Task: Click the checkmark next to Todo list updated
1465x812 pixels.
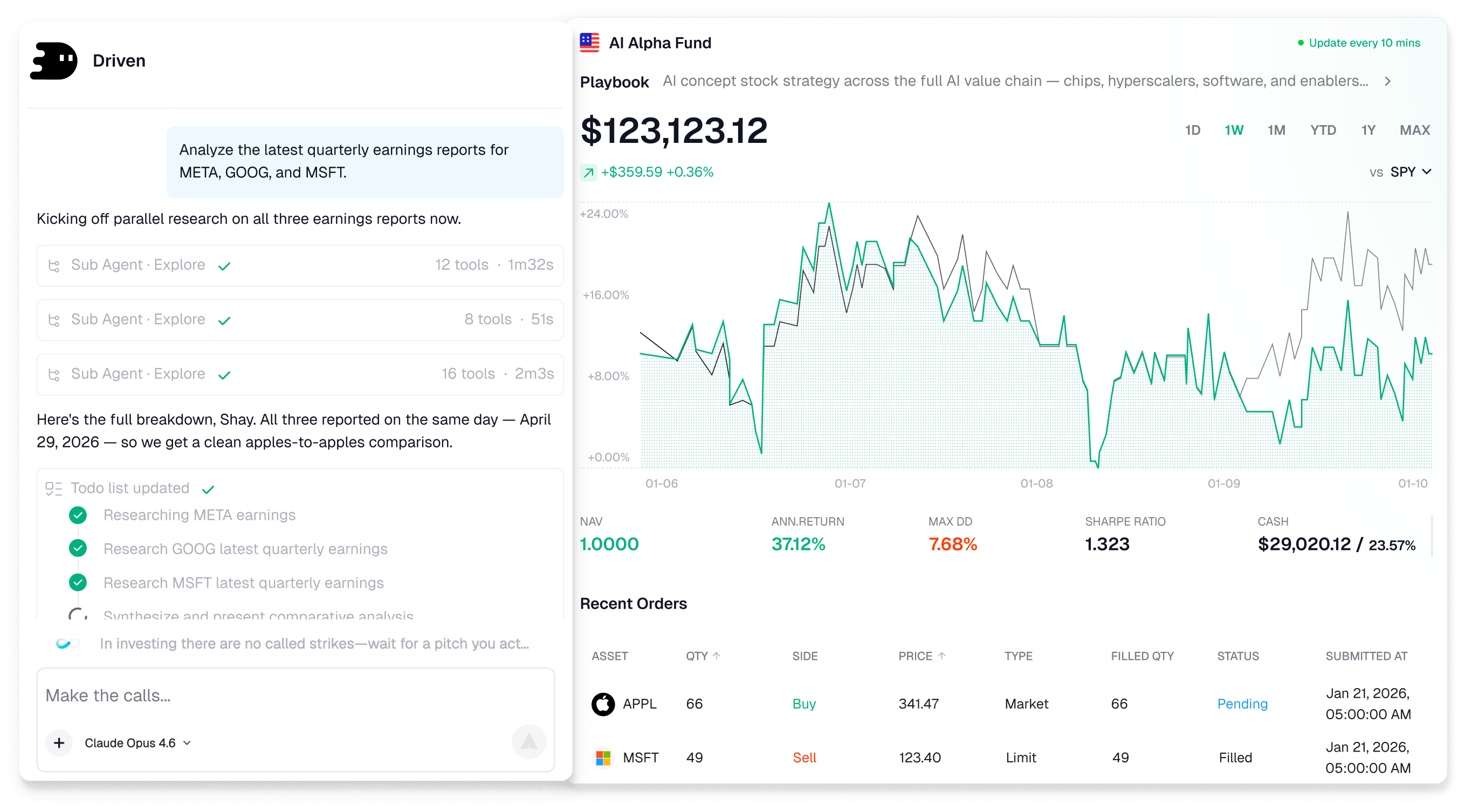Action: (208, 489)
